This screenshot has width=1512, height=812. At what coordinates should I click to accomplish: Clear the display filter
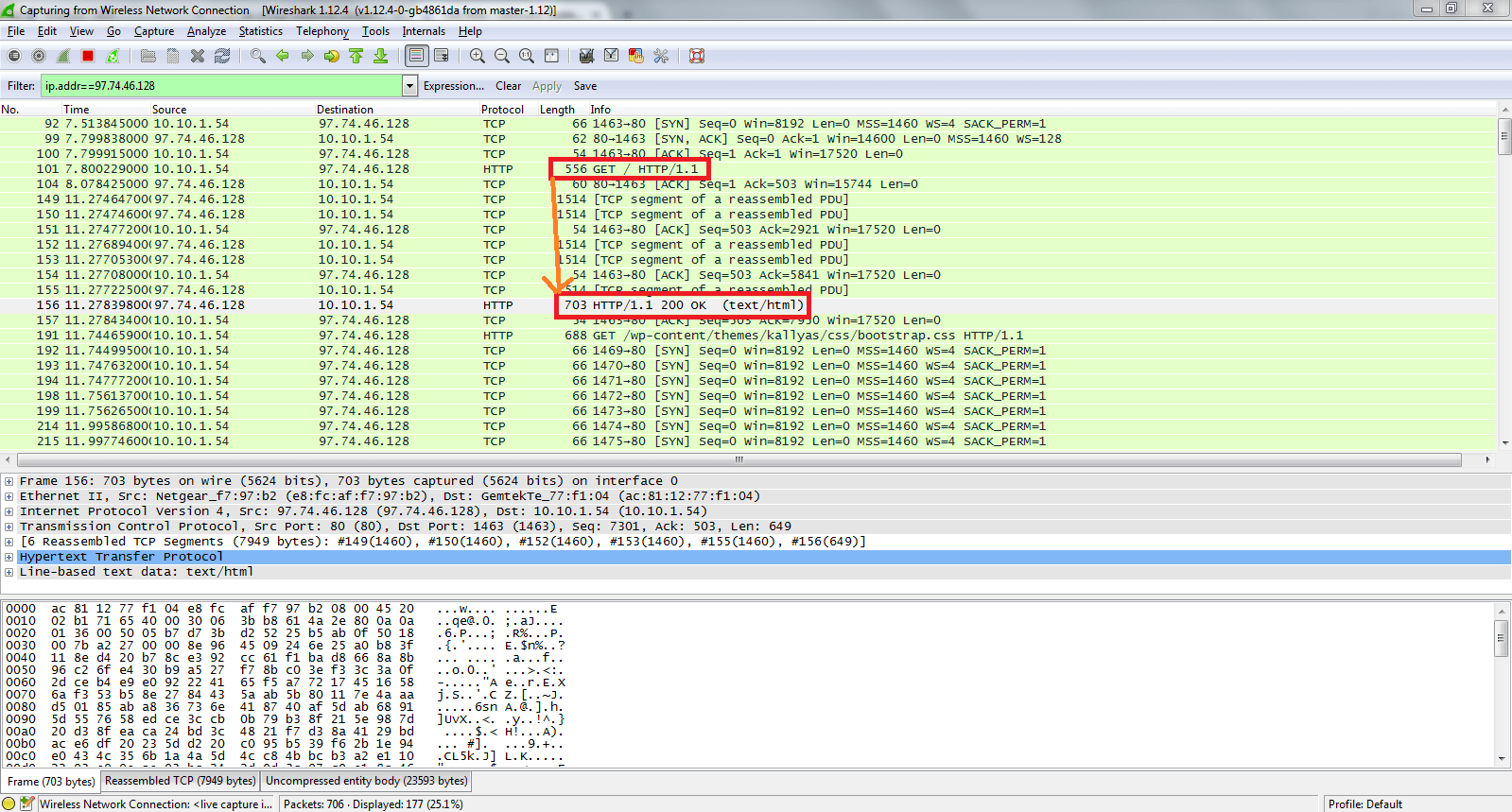click(x=508, y=86)
